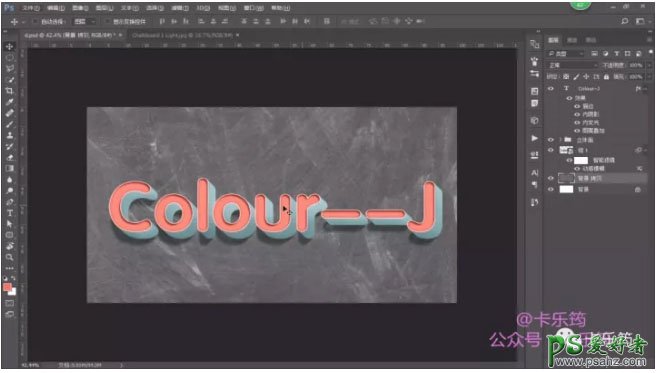Select the Lasso tool

point(9,69)
